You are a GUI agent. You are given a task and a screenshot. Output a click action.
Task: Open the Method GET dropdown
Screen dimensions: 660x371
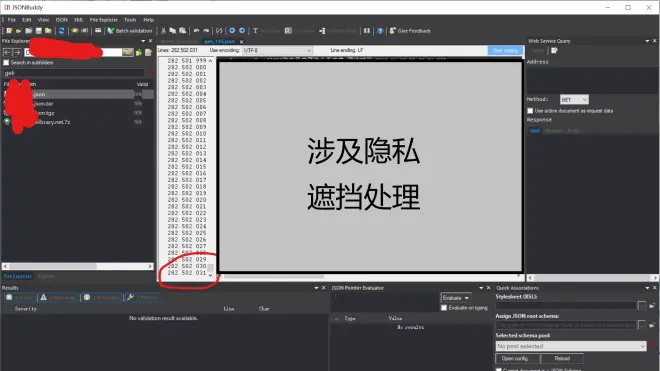[x=574, y=99]
